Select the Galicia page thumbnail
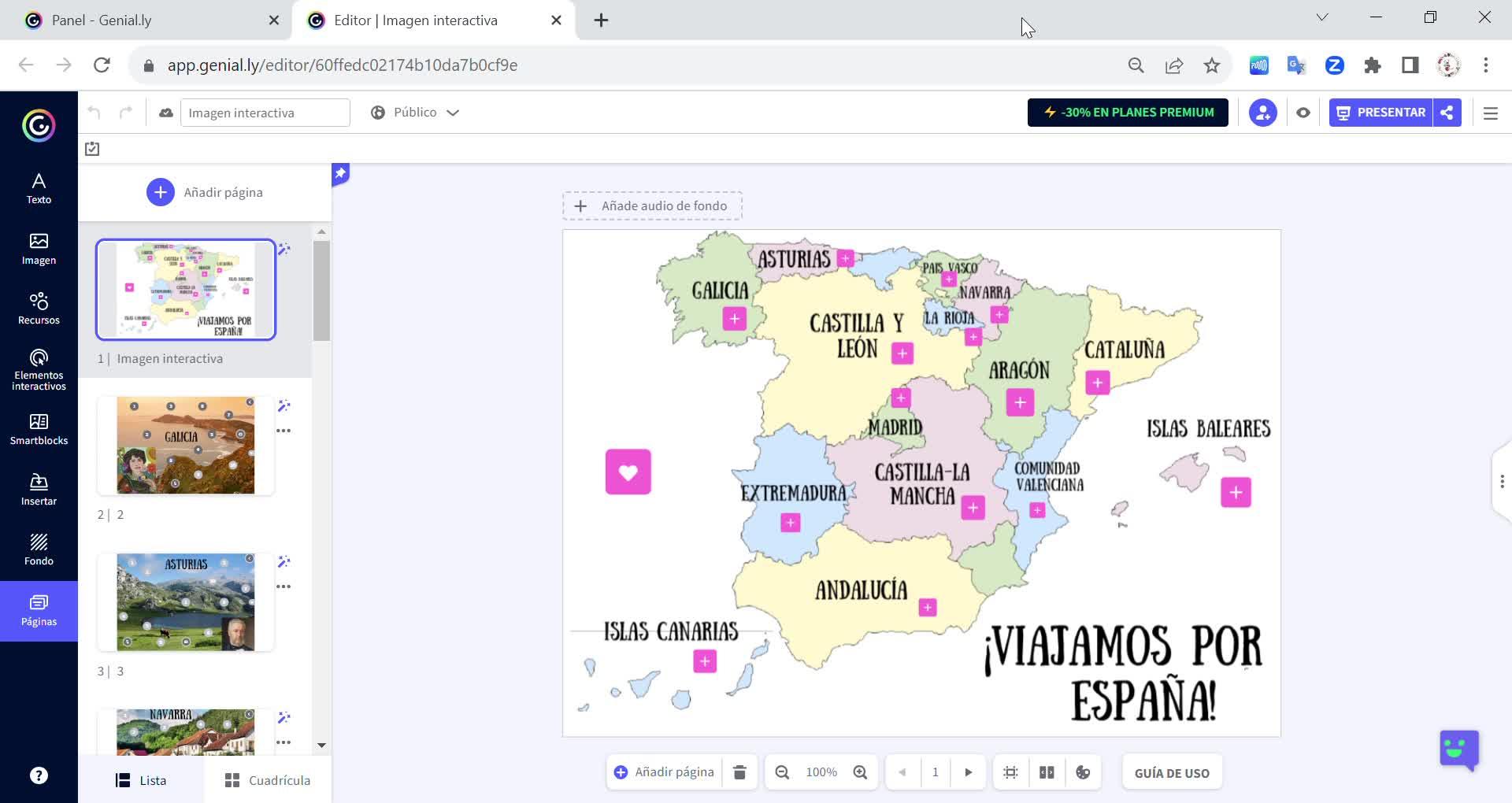 (186, 446)
